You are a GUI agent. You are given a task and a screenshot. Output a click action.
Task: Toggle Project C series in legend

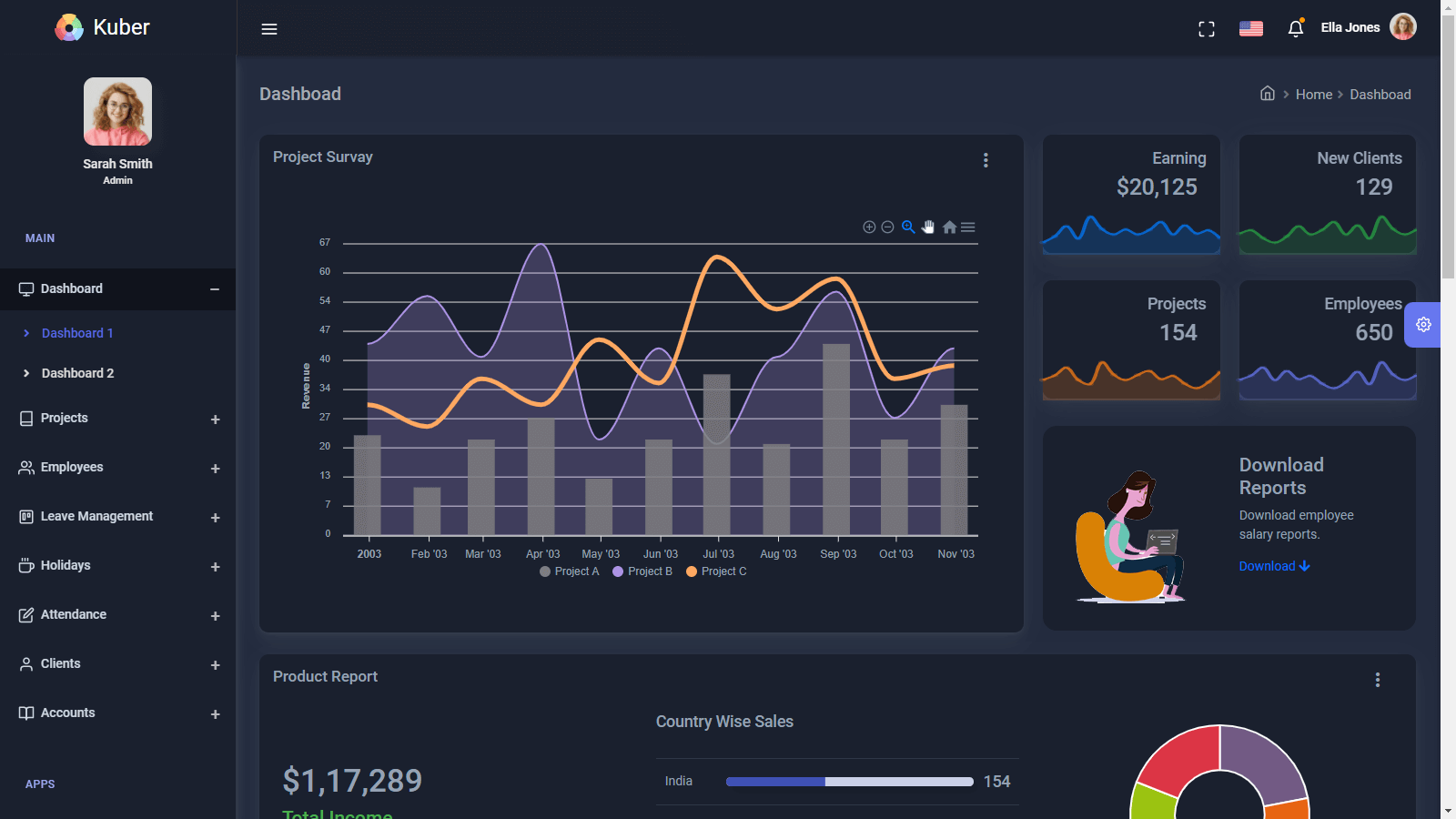(x=716, y=571)
